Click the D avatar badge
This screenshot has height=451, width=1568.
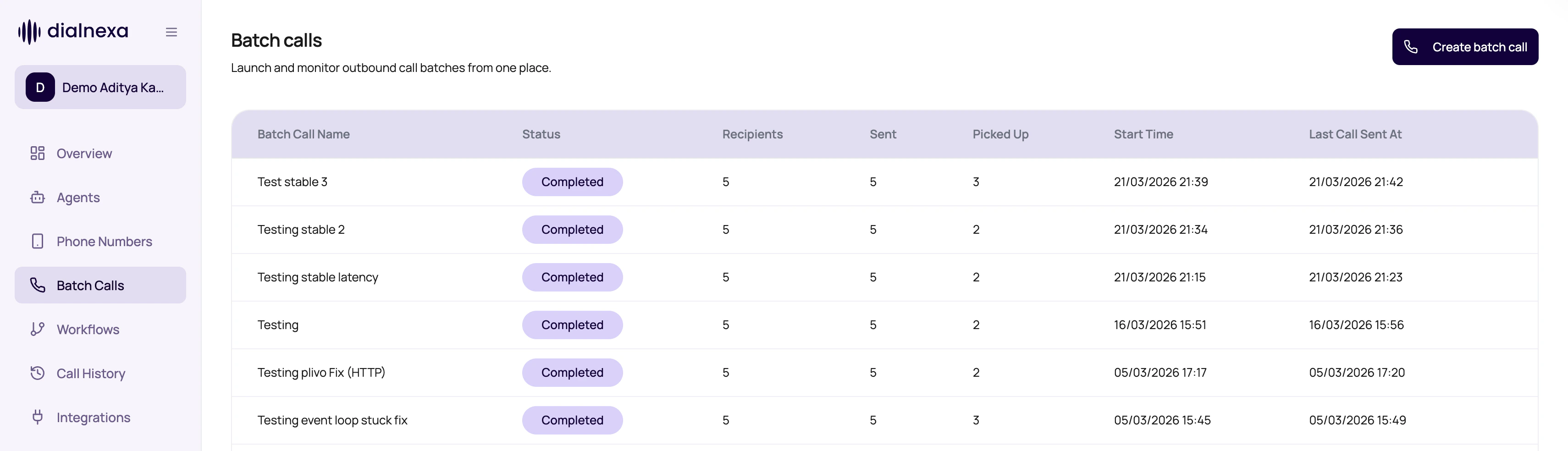click(40, 87)
